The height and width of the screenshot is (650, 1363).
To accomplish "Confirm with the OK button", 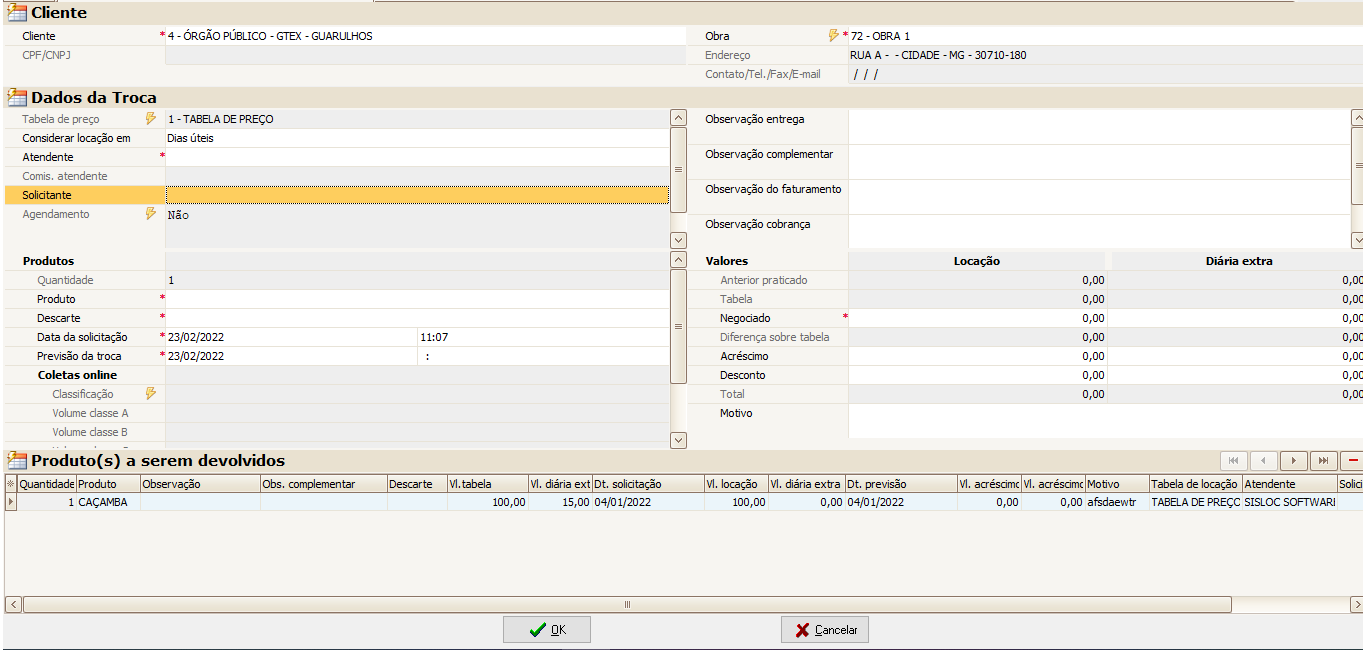I will (x=547, y=629).
